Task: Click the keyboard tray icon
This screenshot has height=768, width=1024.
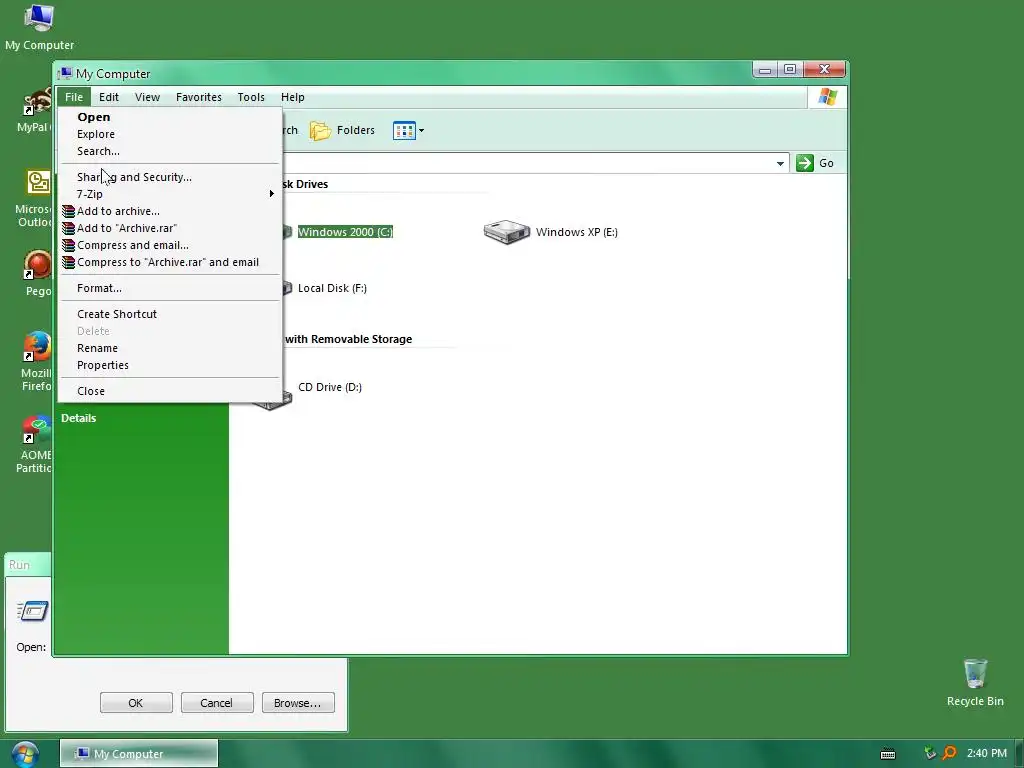Action: (x=888, y=754)
